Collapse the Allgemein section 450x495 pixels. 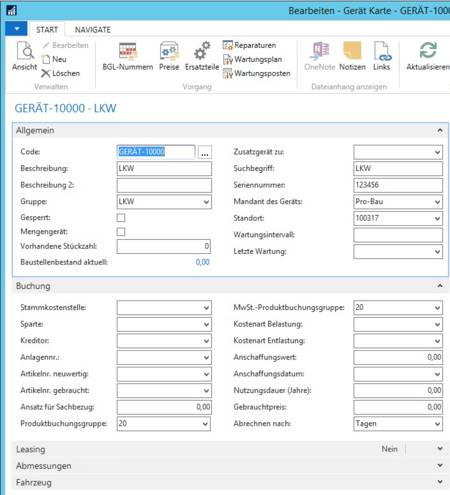tap(440, 130)
